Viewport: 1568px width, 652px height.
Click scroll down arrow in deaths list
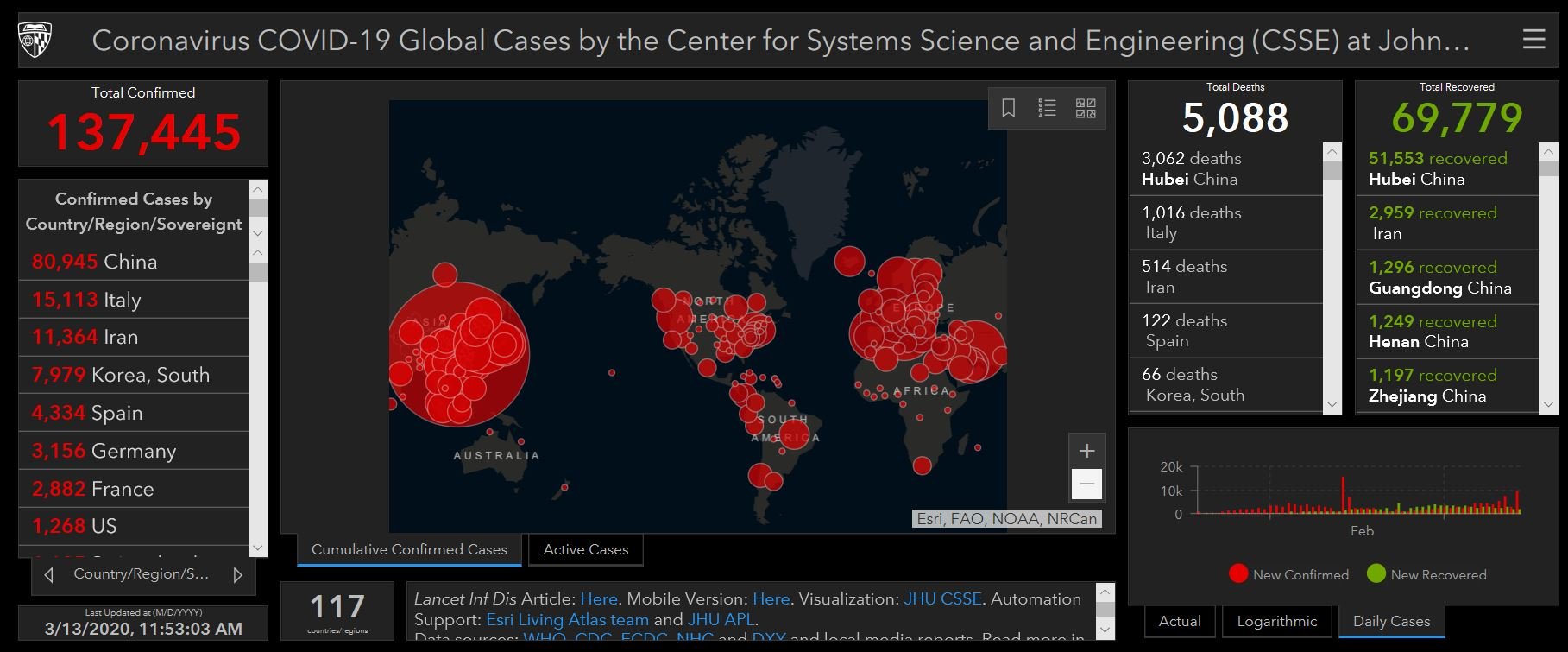[x=1332, y=404]
